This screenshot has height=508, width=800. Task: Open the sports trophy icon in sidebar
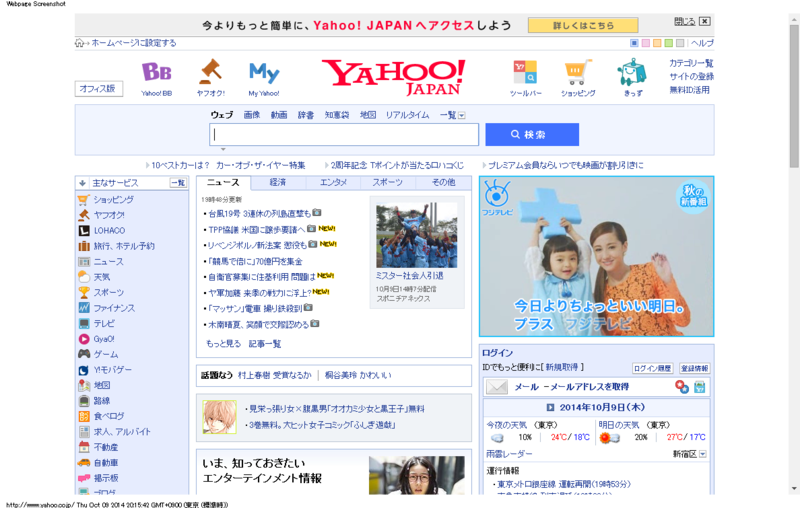point(84,292)
